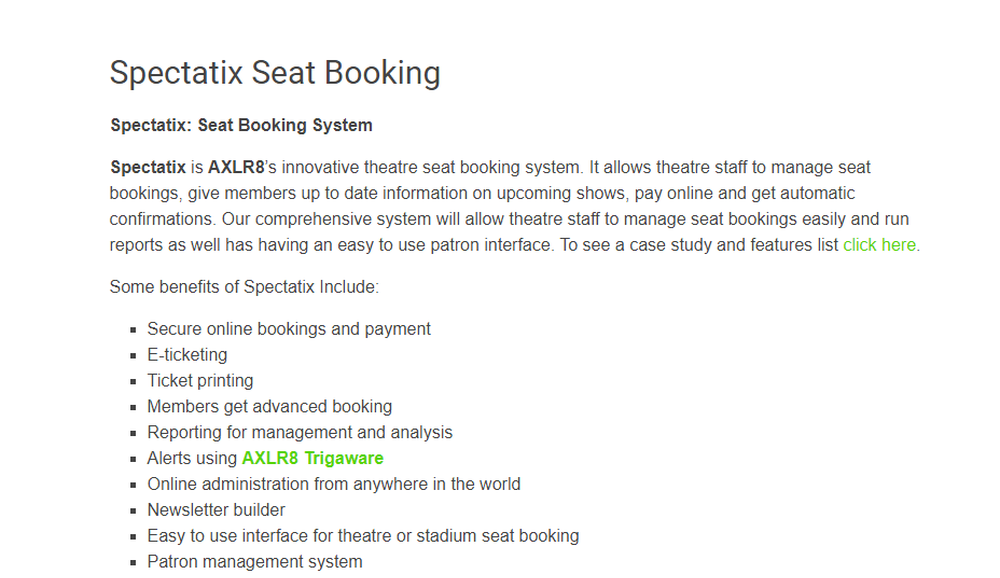Click 'Easy to use interface for theatre' bullet
The image size is (1000, 578).
coord(362,536)
